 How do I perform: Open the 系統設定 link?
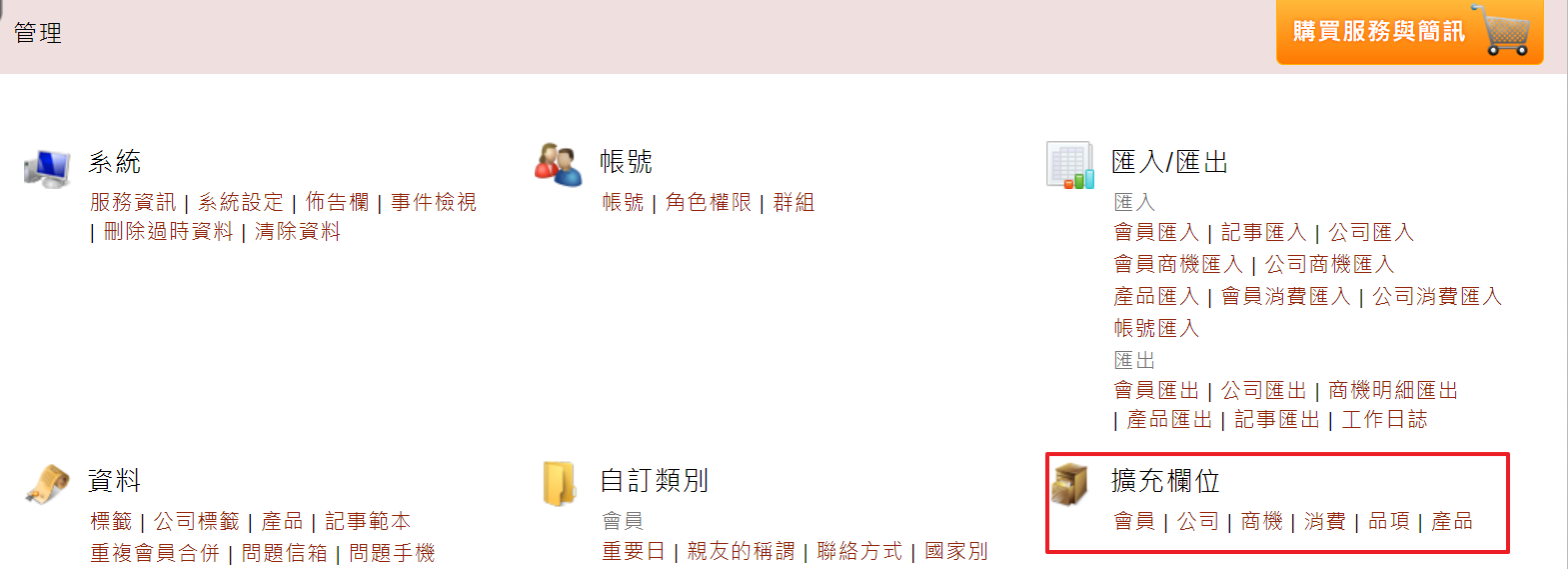click(x=241, y=203)
